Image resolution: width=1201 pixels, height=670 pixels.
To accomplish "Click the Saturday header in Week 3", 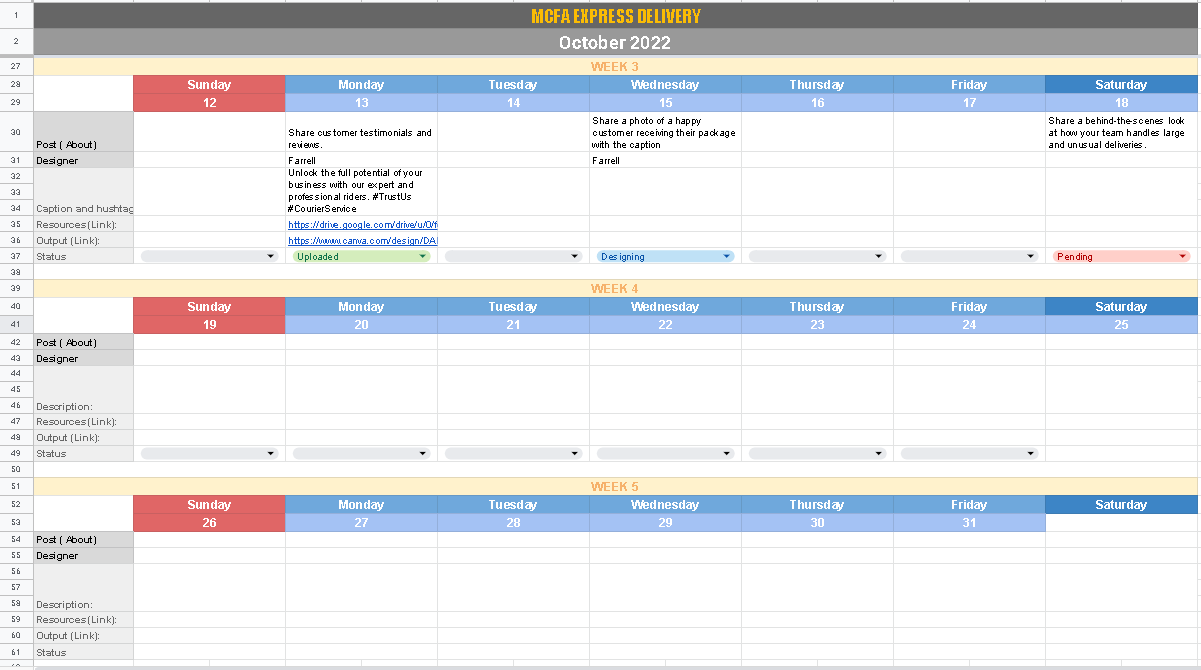I will pos(1121,85).
